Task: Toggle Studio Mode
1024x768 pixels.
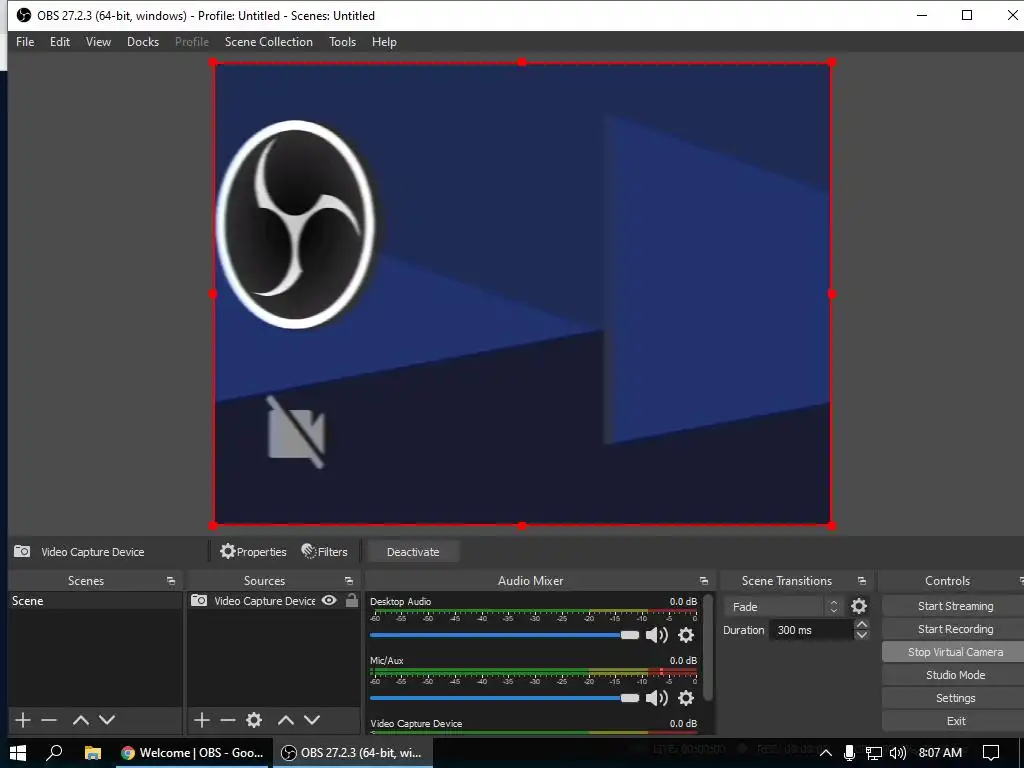Action: click(955, 675)
